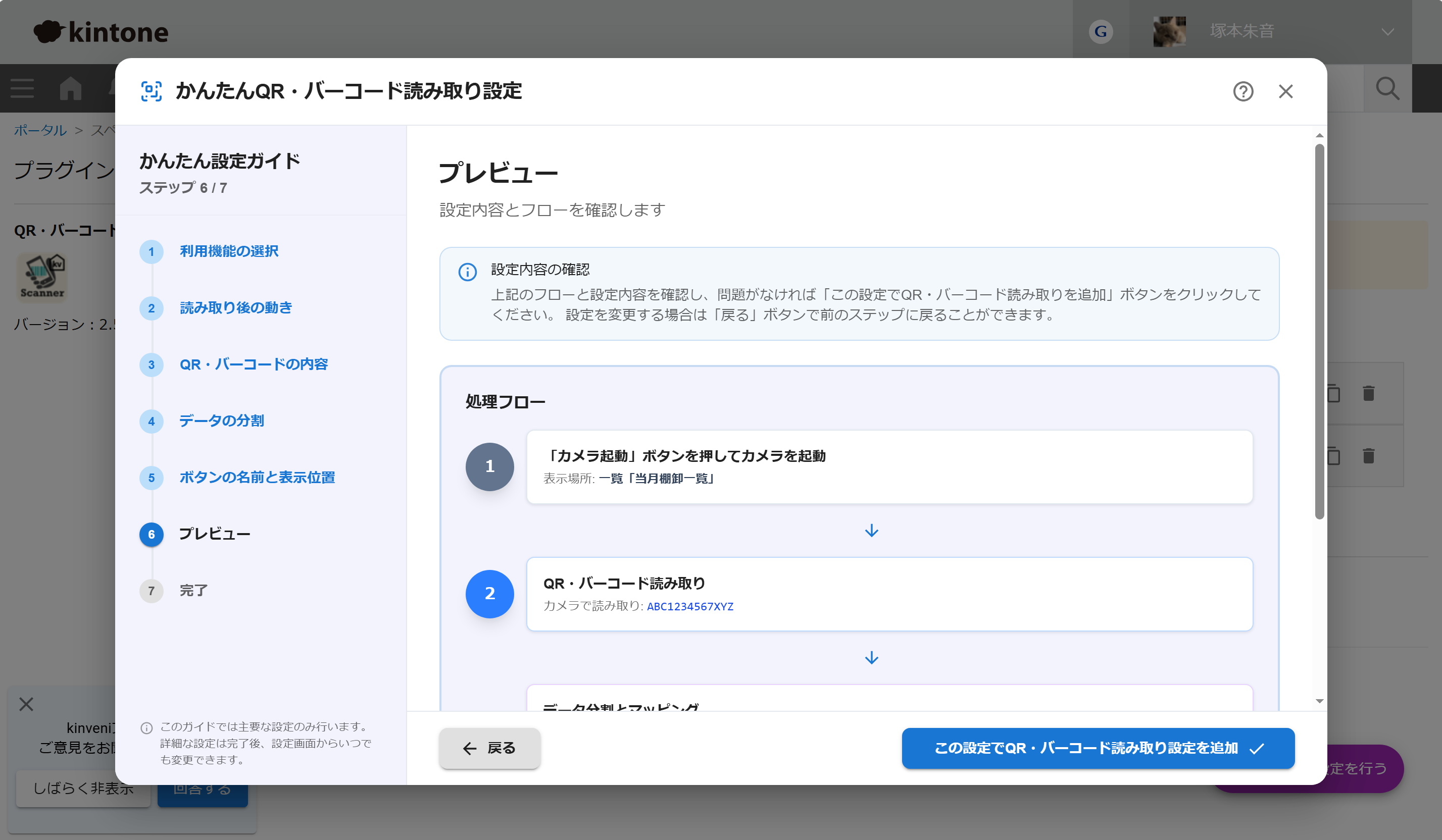
Task: Click the ステップ 6 / 7 text
Action: [x=183, y=188]
